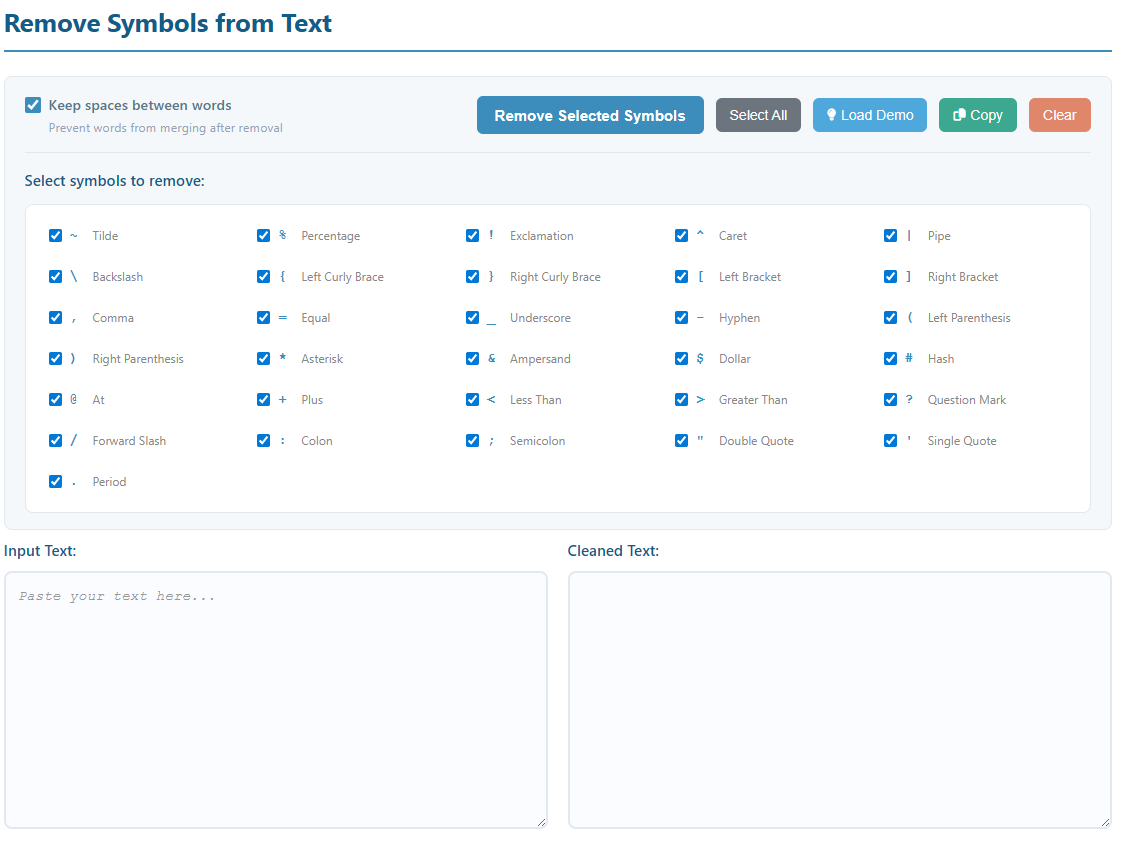Uncheck the Dollar sign checkbox
1122x843 pixels.
tap(682, 359)
